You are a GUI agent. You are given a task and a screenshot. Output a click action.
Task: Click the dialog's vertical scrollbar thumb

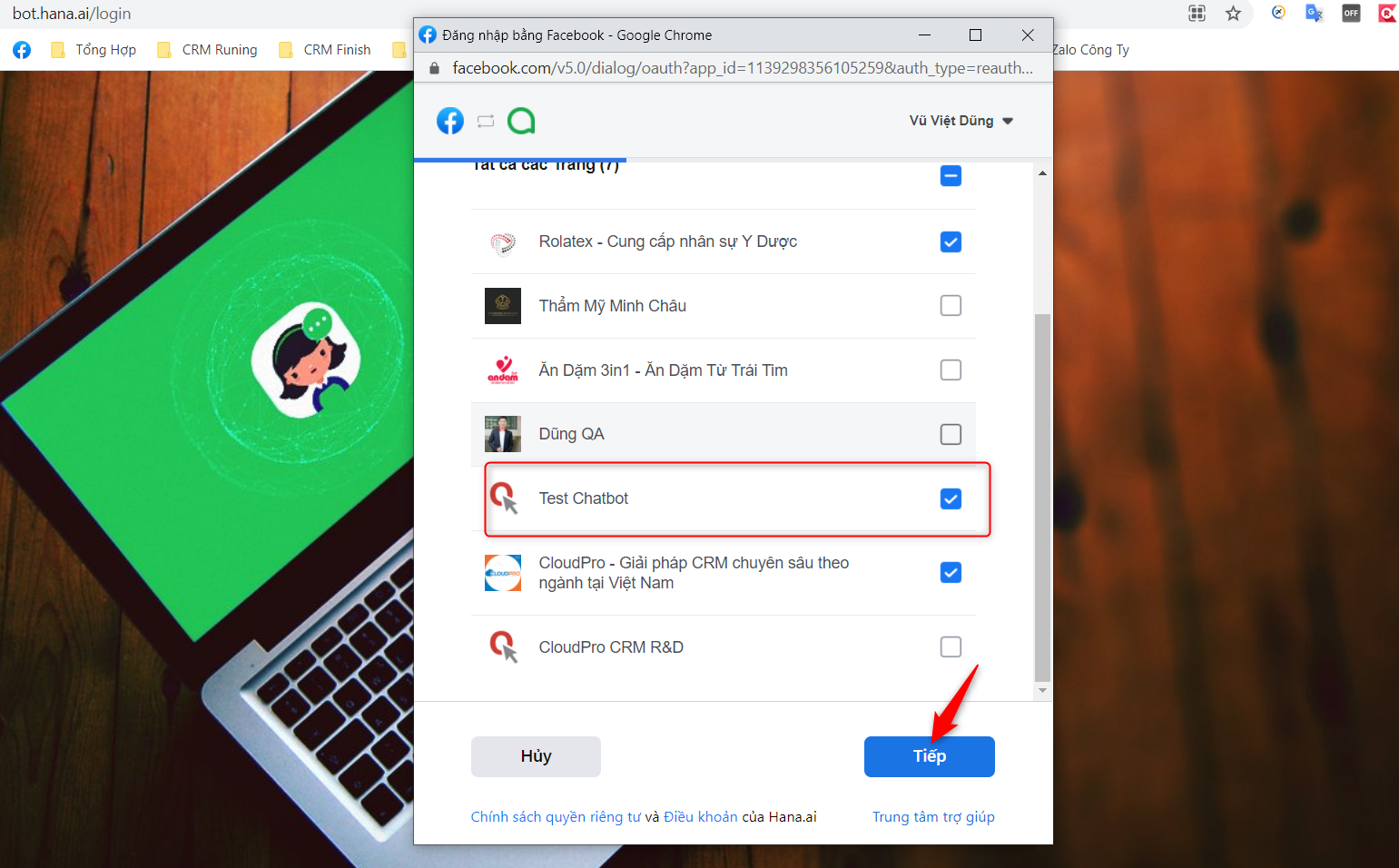point(1042,498)
